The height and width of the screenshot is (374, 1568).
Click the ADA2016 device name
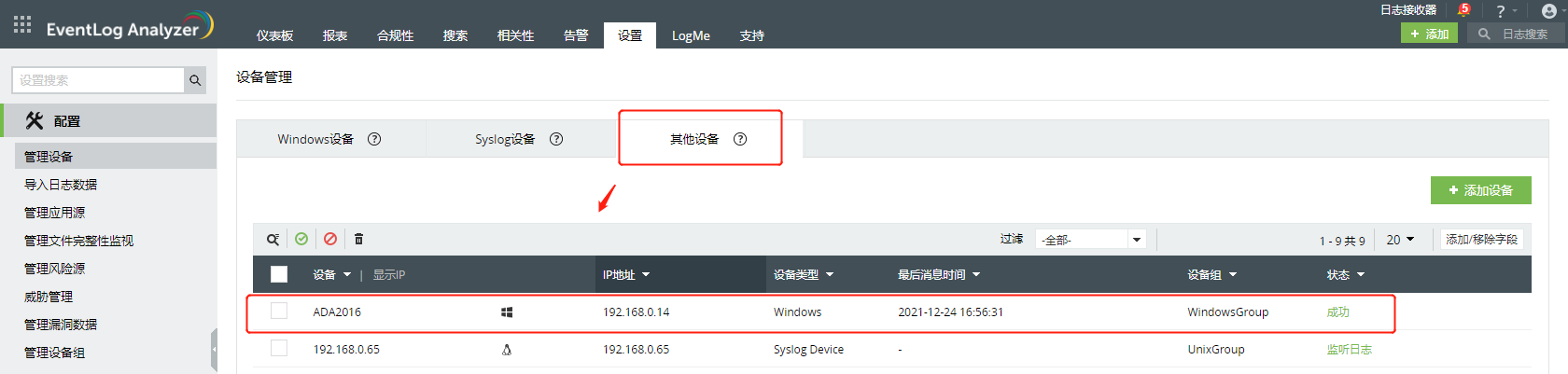tap(337, 312)
